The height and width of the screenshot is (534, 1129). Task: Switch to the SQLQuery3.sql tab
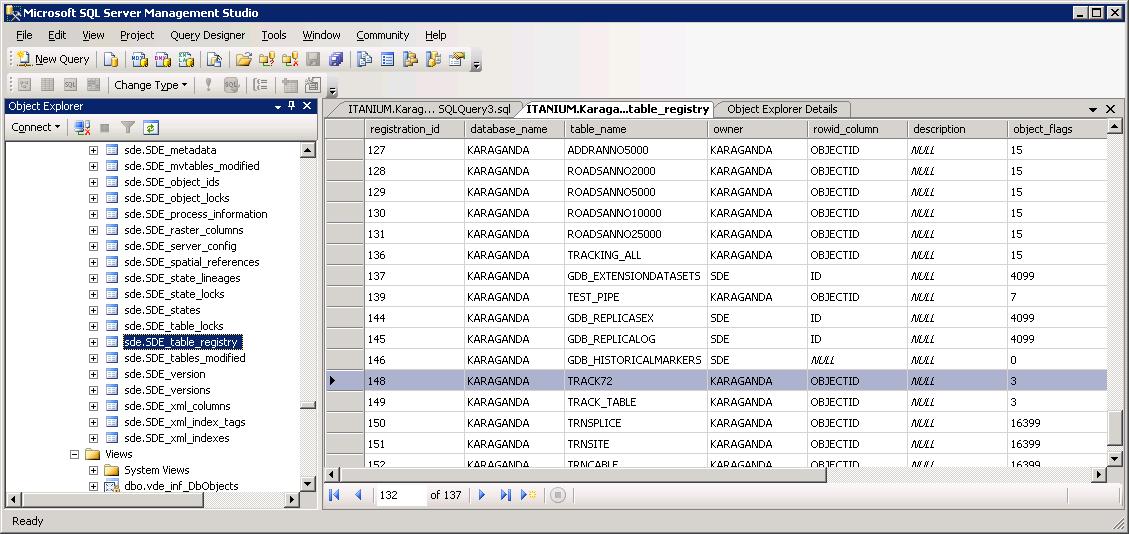[428, 109]
